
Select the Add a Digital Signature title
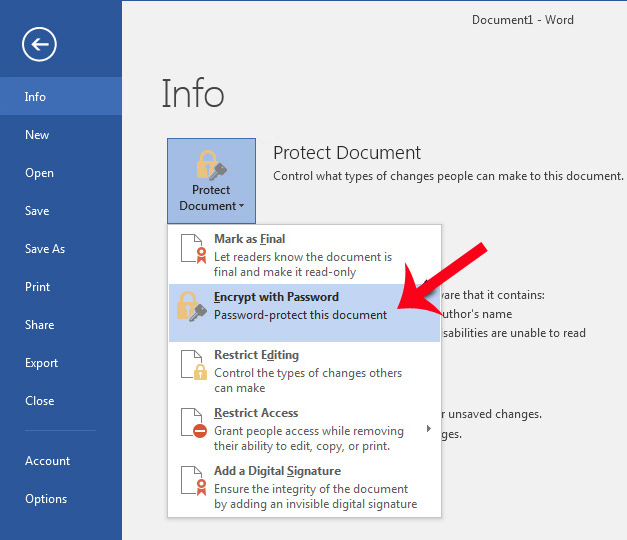coord(278,471)
